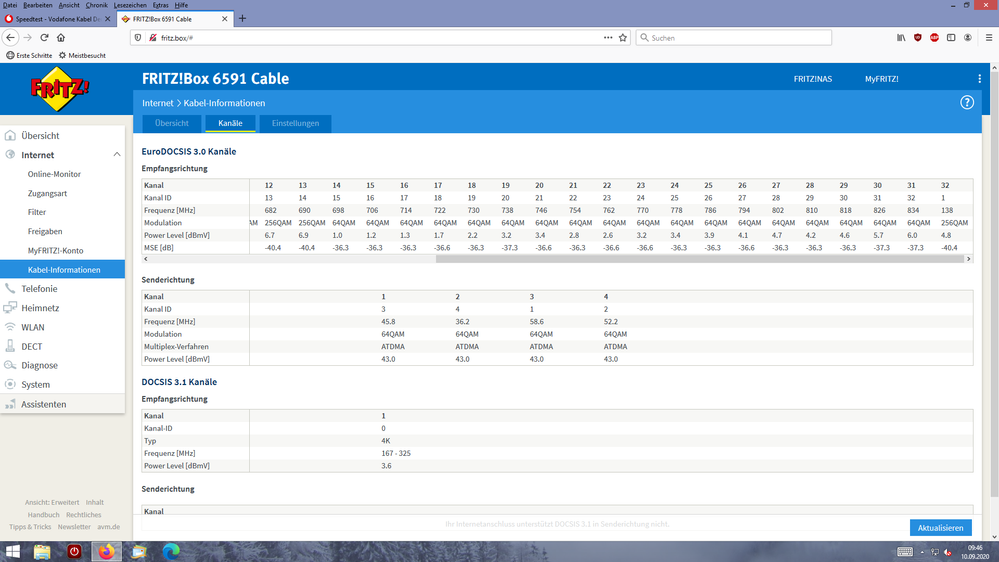Viewport: 999px width, 562px height.
Task: Open the Handbuch footer link
Action: click(x=43, y=515)
